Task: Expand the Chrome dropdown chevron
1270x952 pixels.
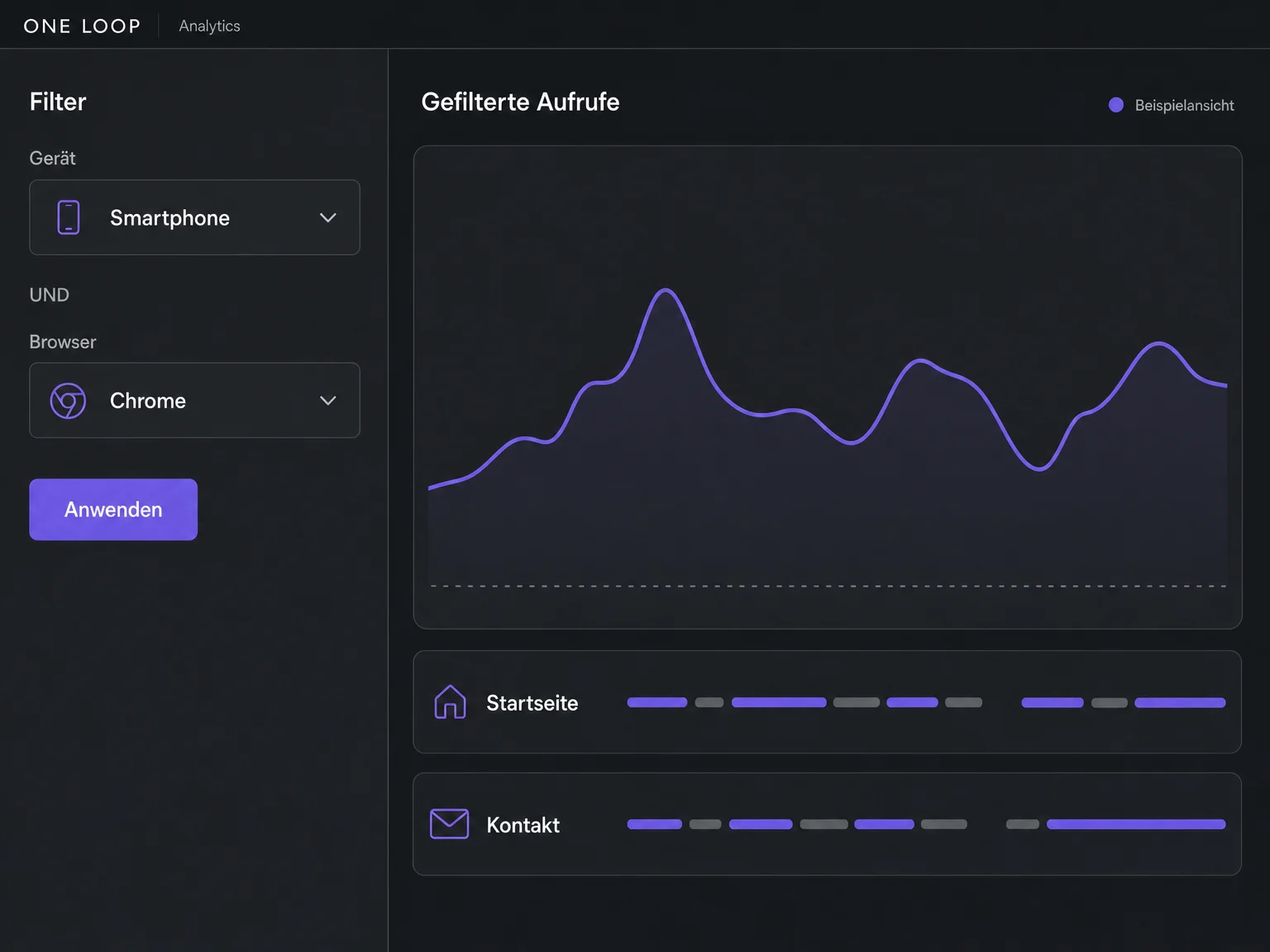Action: pyautogui.click(x=328, y=401)
